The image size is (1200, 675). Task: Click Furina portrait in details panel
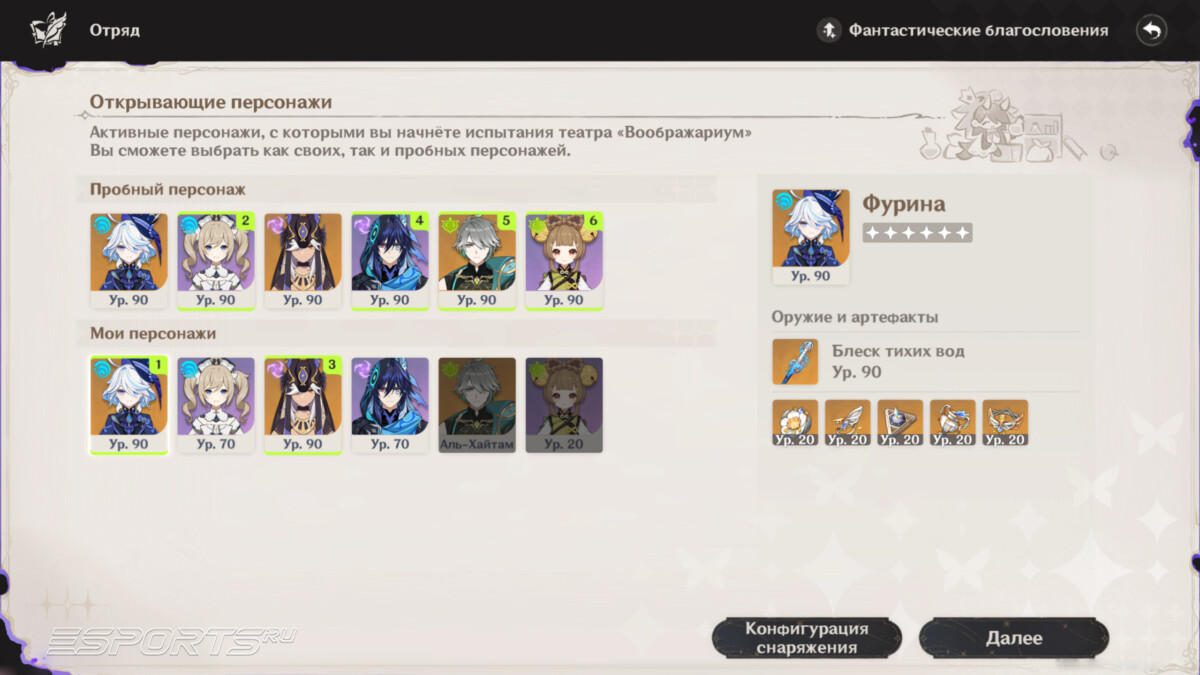(811, 237)
